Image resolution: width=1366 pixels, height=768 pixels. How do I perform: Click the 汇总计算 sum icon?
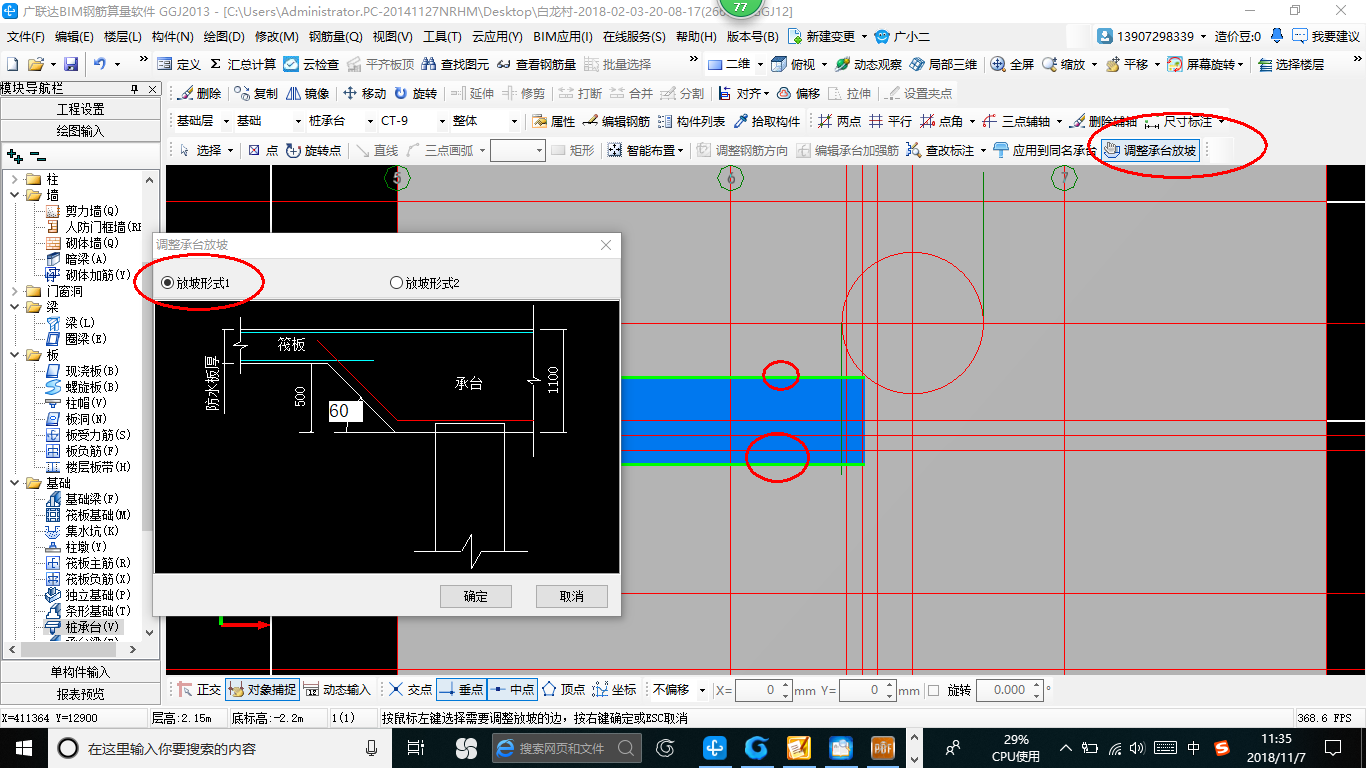click(x=215, y=64)
